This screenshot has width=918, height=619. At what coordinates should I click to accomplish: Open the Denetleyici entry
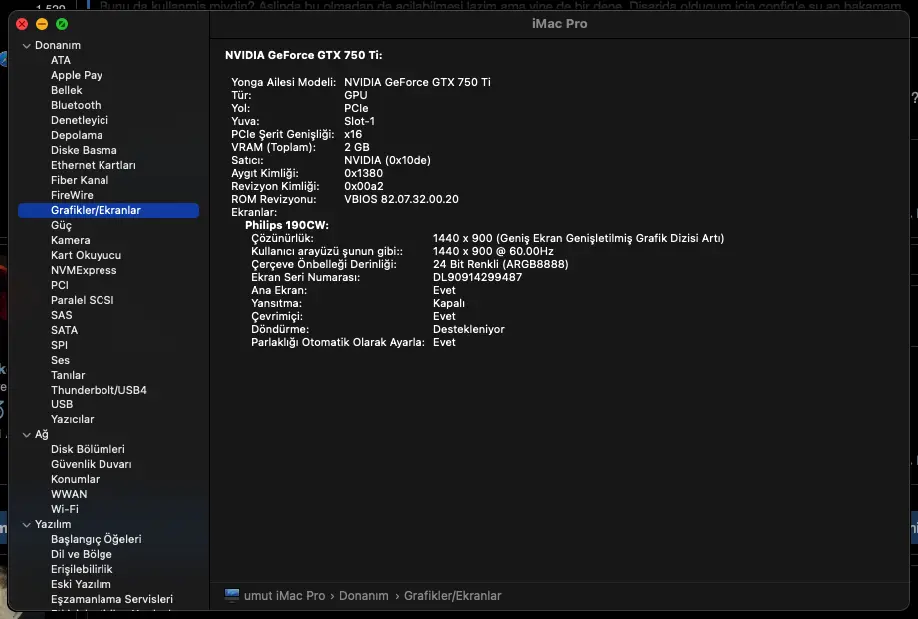pyautogui.click(x=79, y=120)
